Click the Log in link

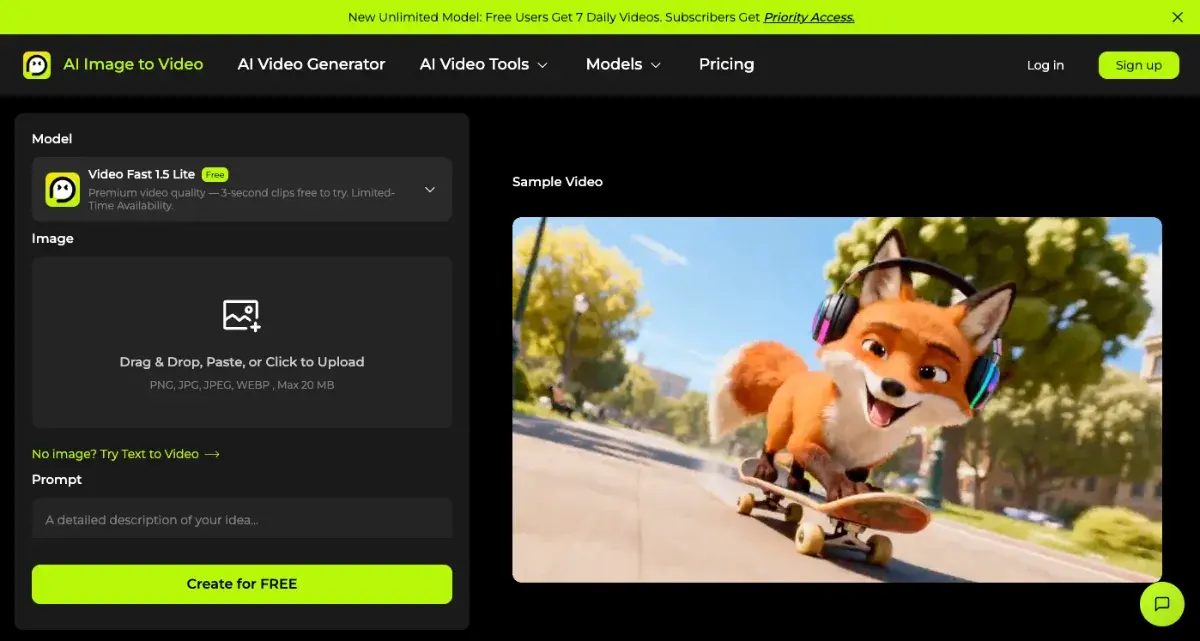1045,65
